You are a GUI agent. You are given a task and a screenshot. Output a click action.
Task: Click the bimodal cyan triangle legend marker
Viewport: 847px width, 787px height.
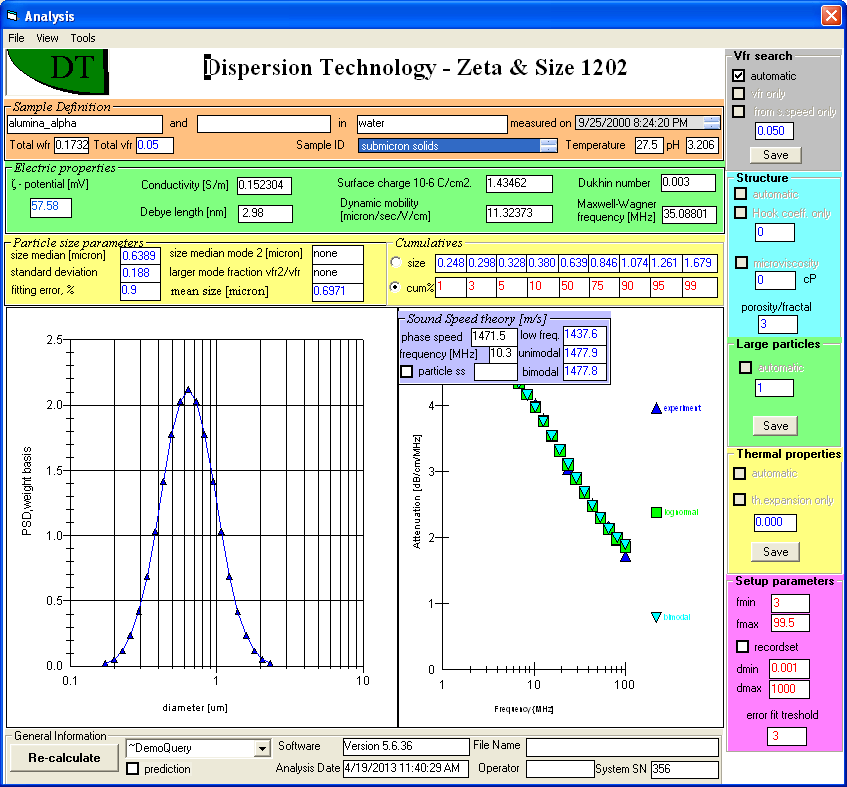656,617
